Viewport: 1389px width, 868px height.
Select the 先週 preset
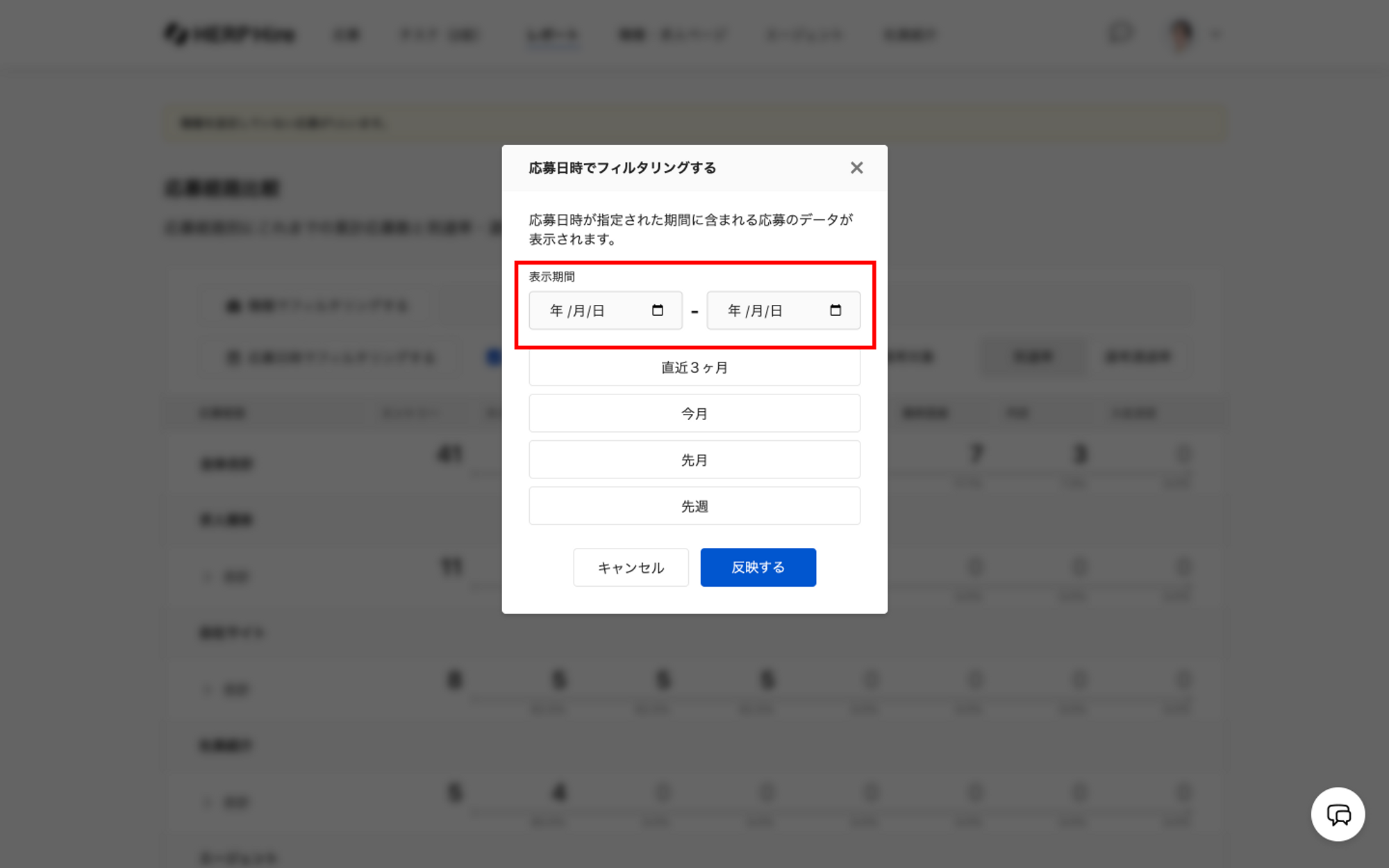point(694,506)
